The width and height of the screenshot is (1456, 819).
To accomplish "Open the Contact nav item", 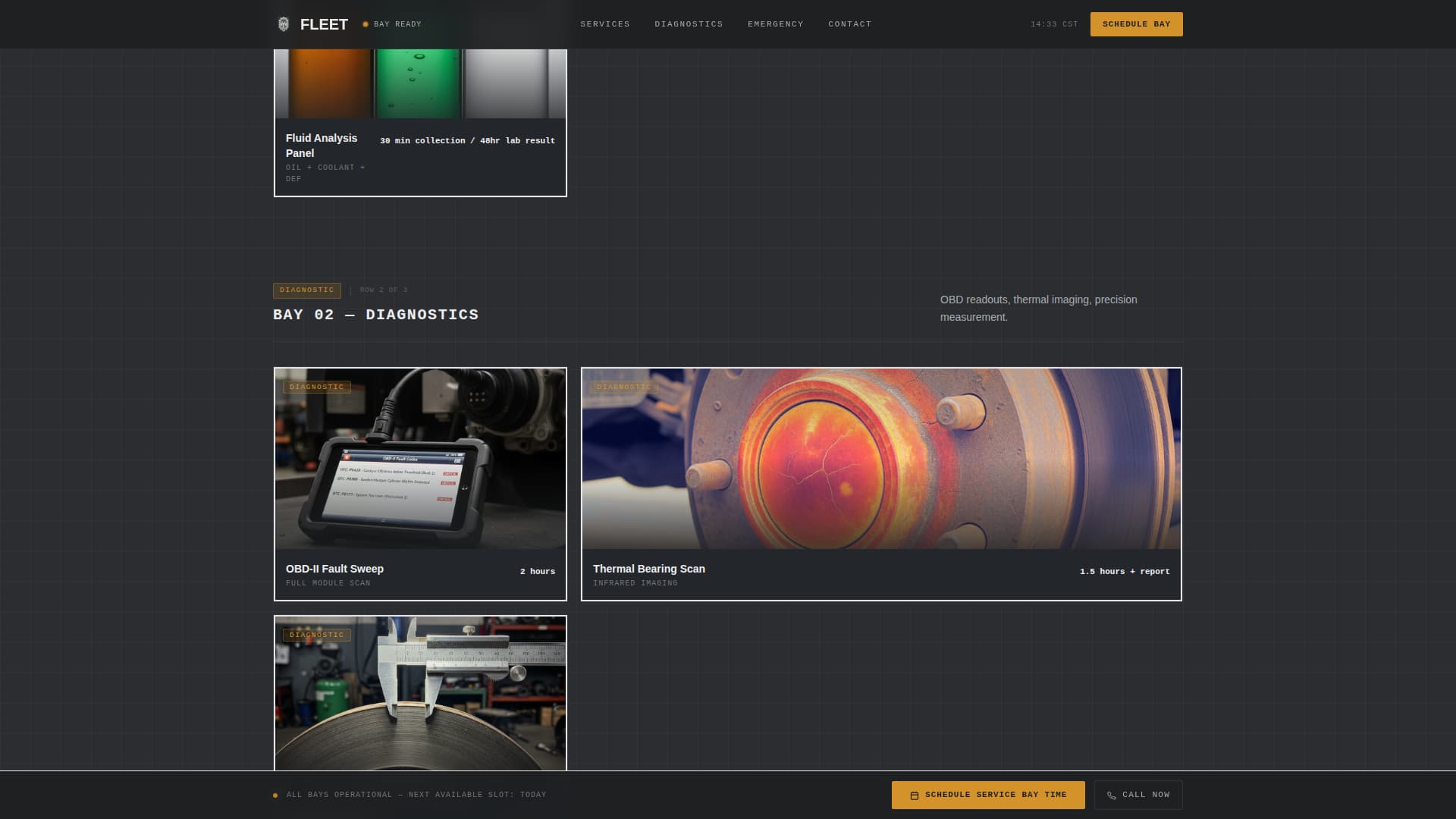I will click(850, 24).
